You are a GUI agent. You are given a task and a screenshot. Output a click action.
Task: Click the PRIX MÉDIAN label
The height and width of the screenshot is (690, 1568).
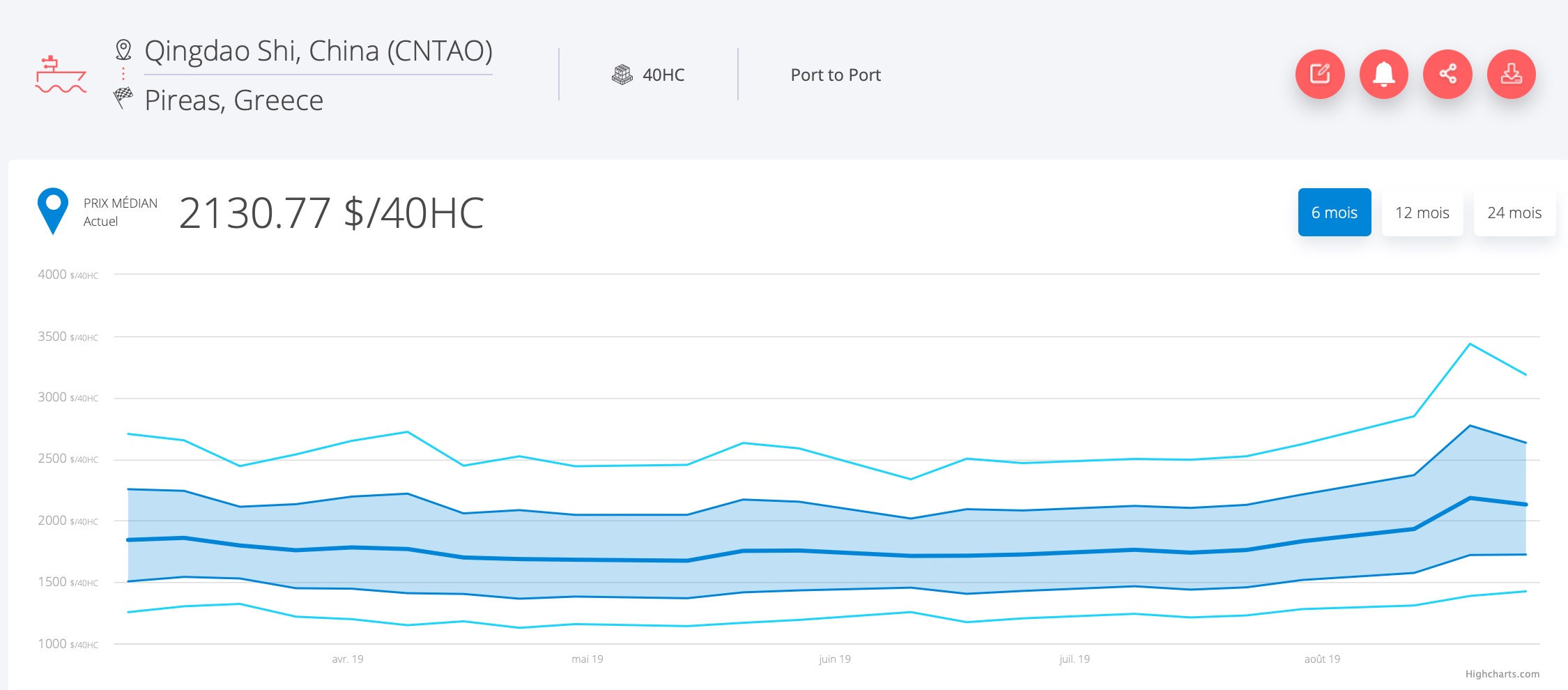click(x=121, y=203)
